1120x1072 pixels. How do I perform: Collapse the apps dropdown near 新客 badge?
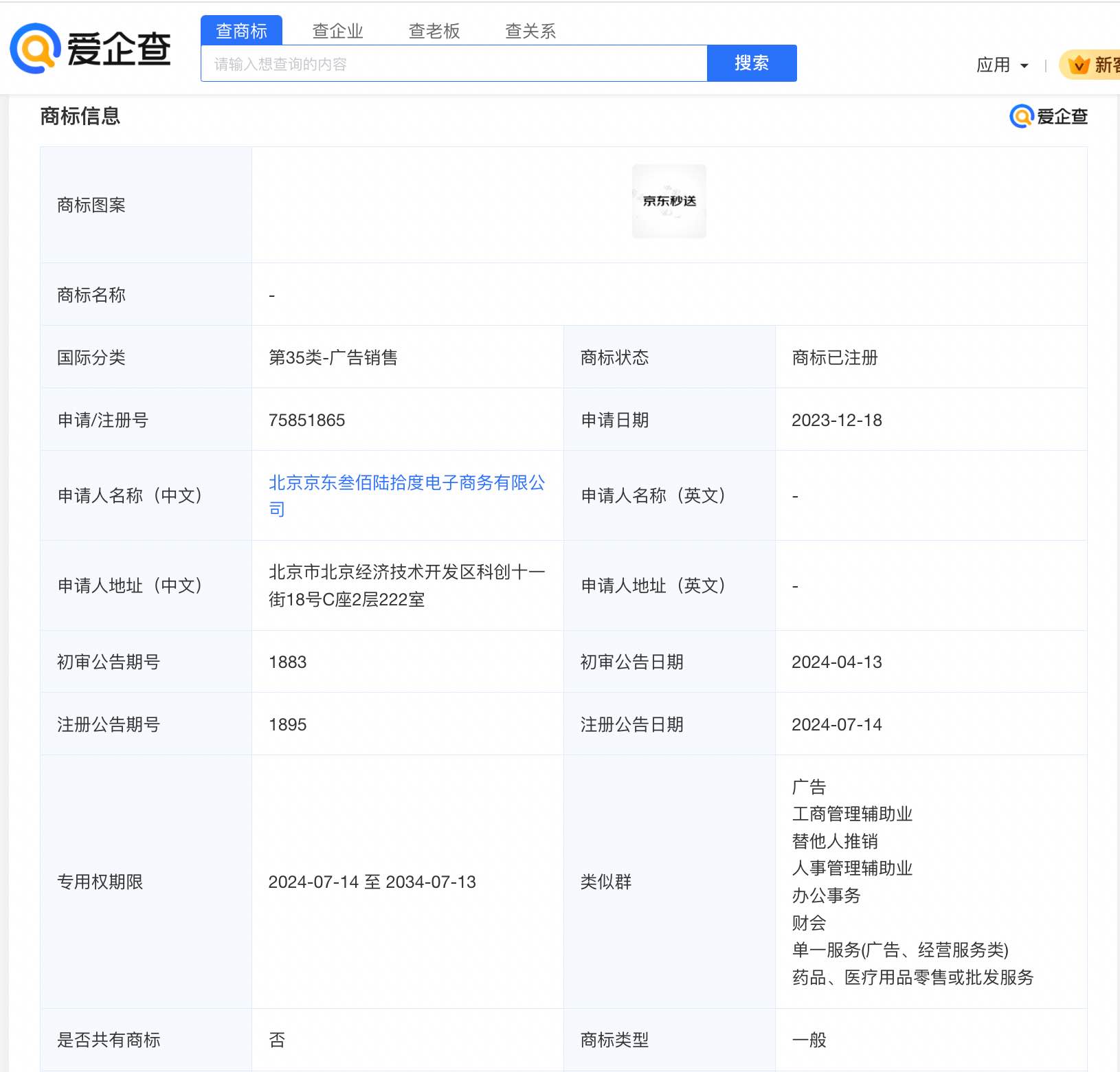[1025, 65]
